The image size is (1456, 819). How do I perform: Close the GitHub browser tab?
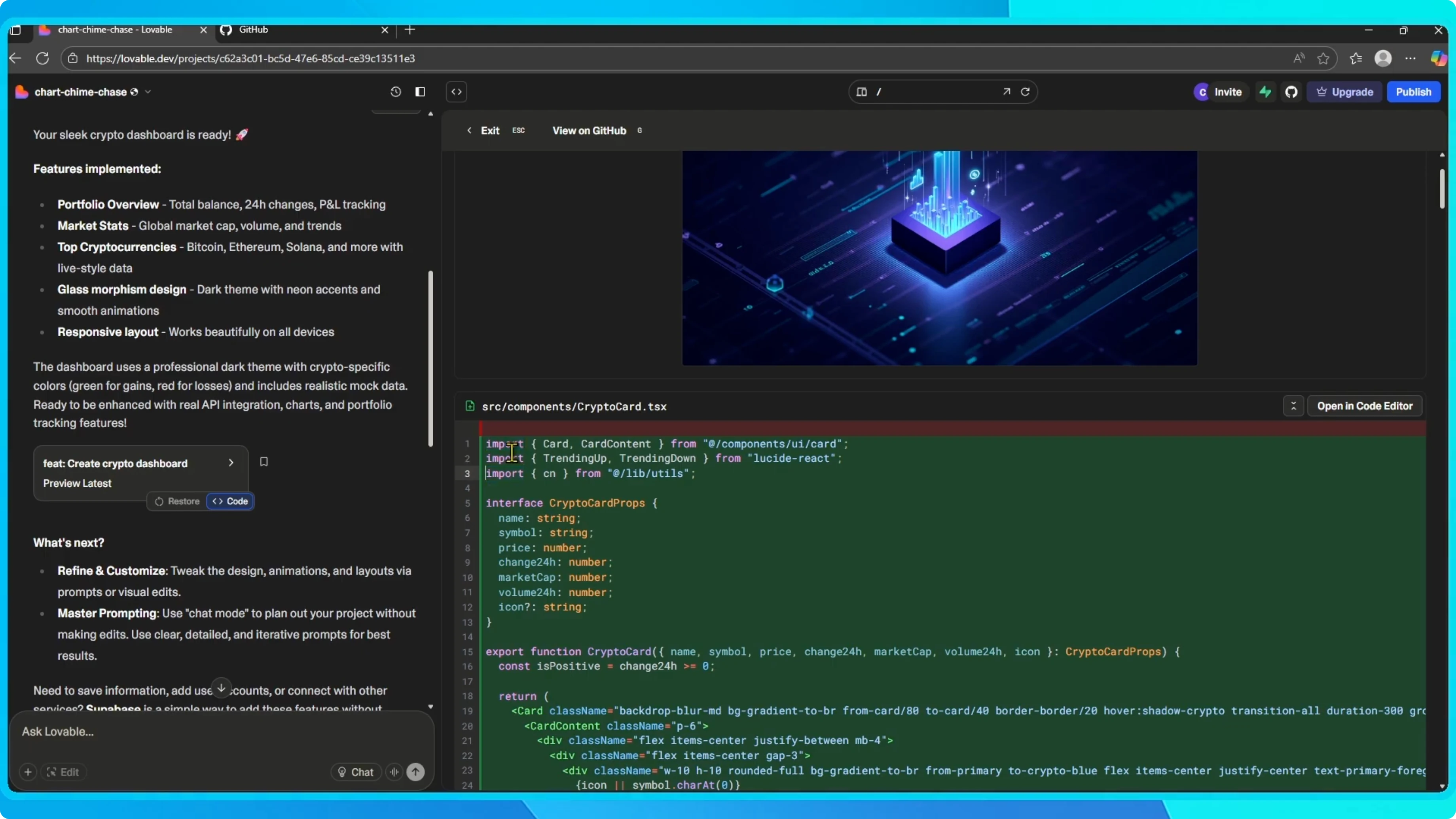[385, 29]
